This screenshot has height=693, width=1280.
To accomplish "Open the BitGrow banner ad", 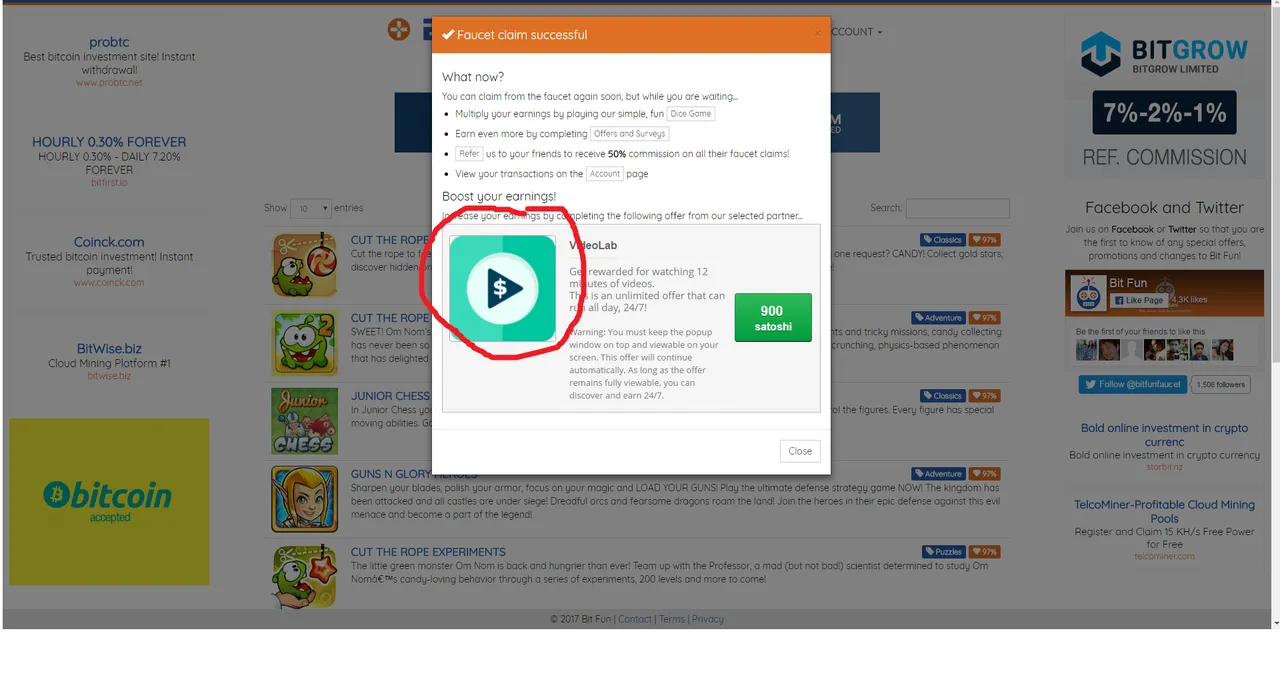I will [x=1164, y=96].
